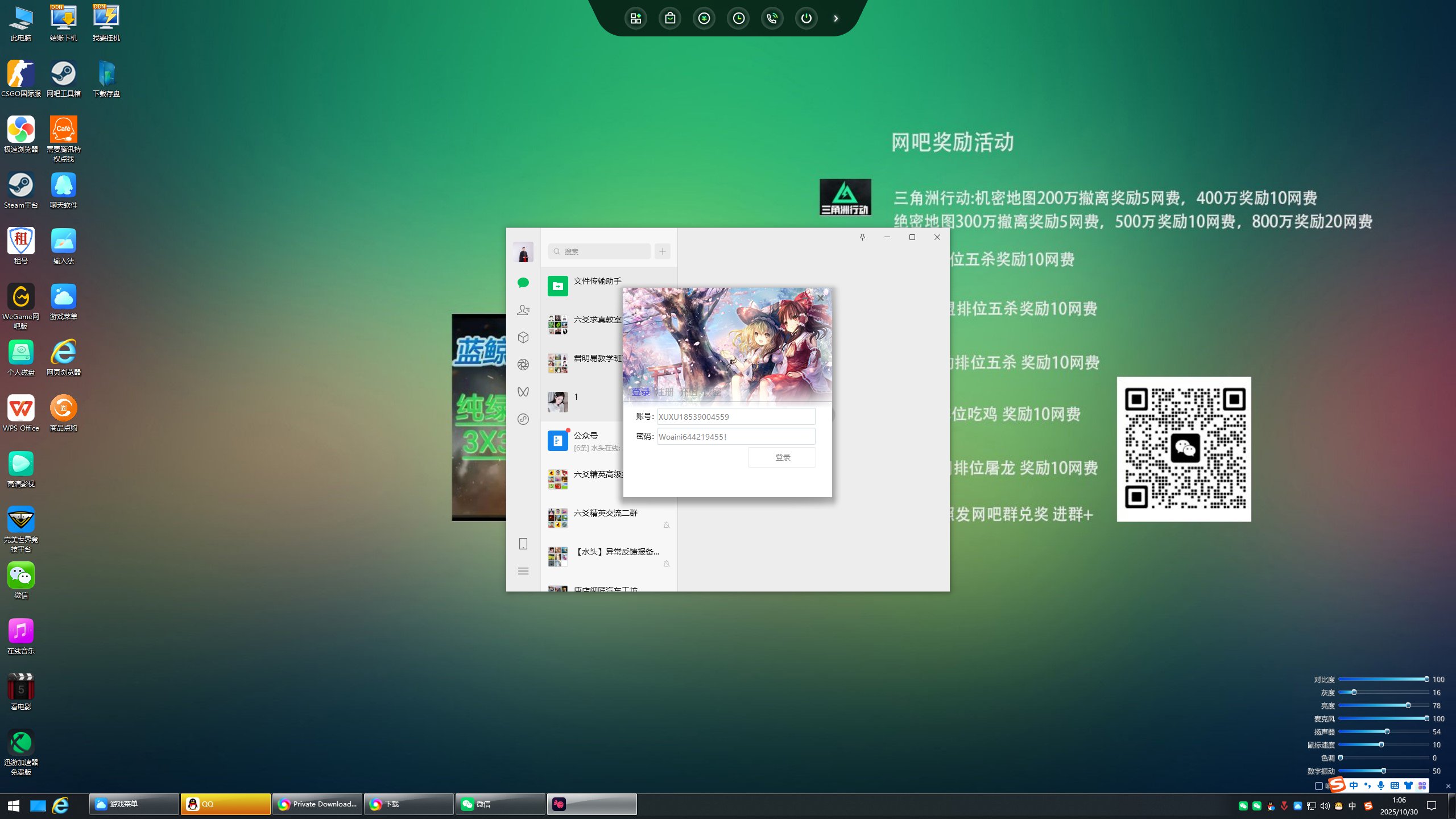Click the 账号 account input field
Viewport: 1456px width, 819px height.
(x=736, y=417)
